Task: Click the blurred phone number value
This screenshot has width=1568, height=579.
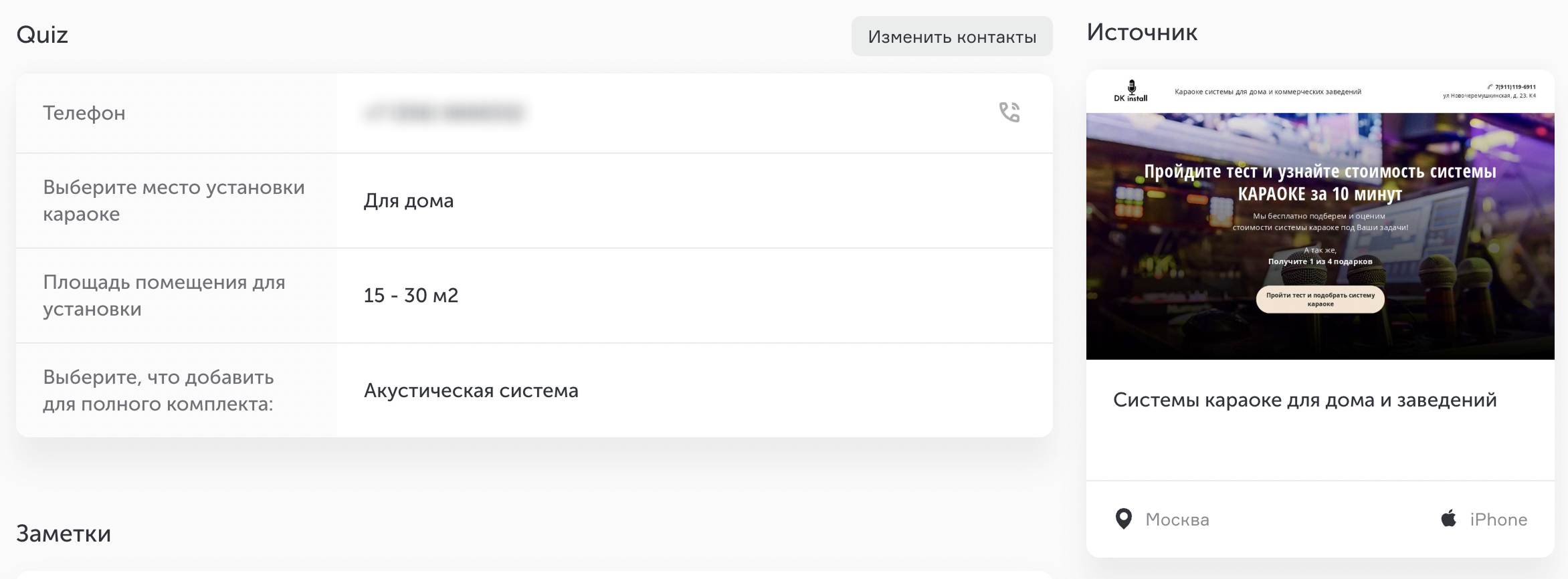Action: (x=444, y=112)
